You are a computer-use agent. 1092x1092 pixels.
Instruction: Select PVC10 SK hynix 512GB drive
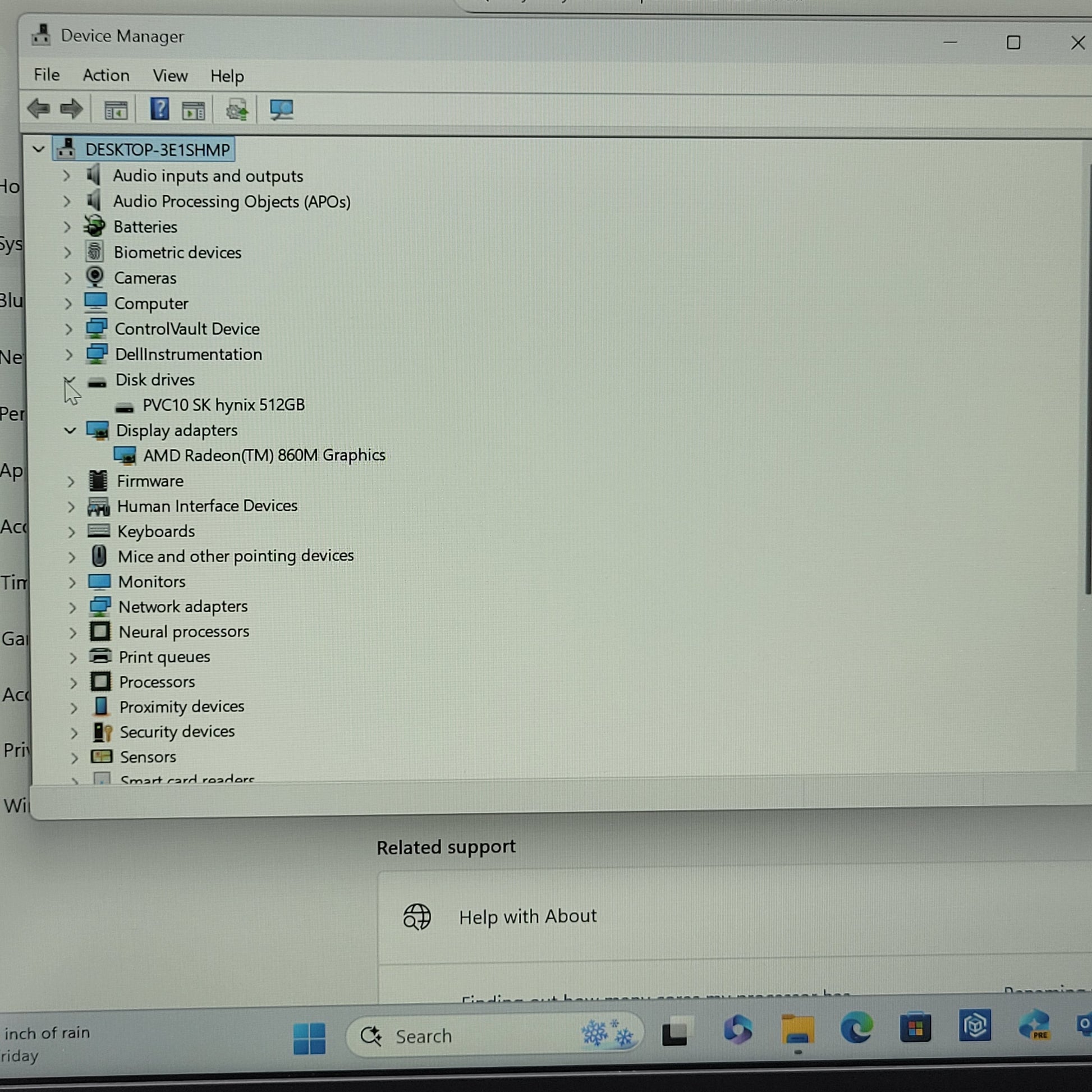(223, 405)
